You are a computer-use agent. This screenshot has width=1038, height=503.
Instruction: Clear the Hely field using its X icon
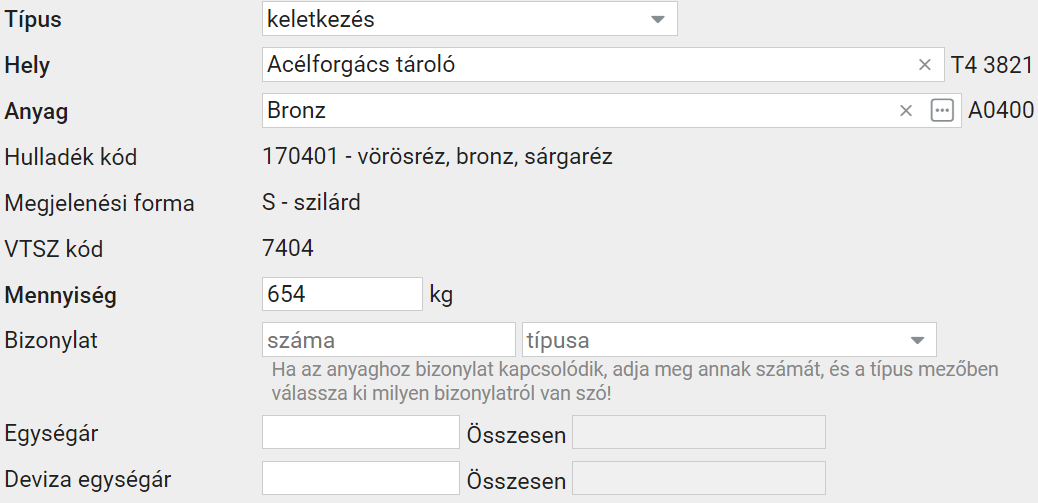tap(924, 65)
